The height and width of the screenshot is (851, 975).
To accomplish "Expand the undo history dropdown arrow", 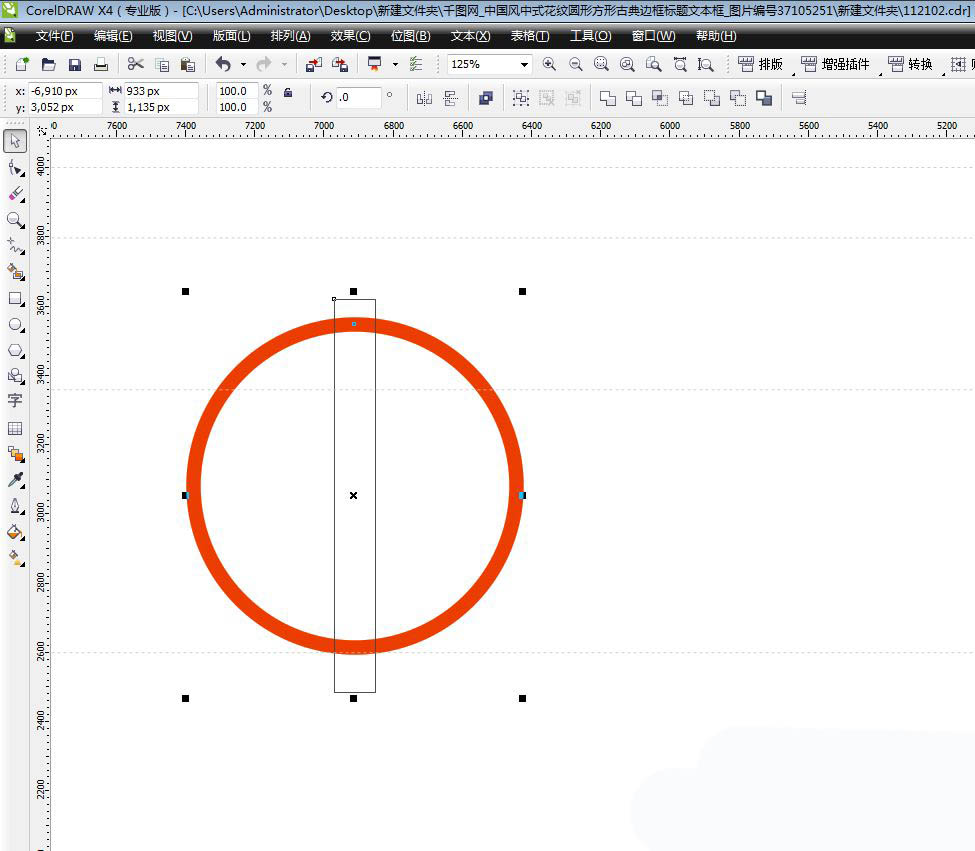I will [x=243, y=65].
